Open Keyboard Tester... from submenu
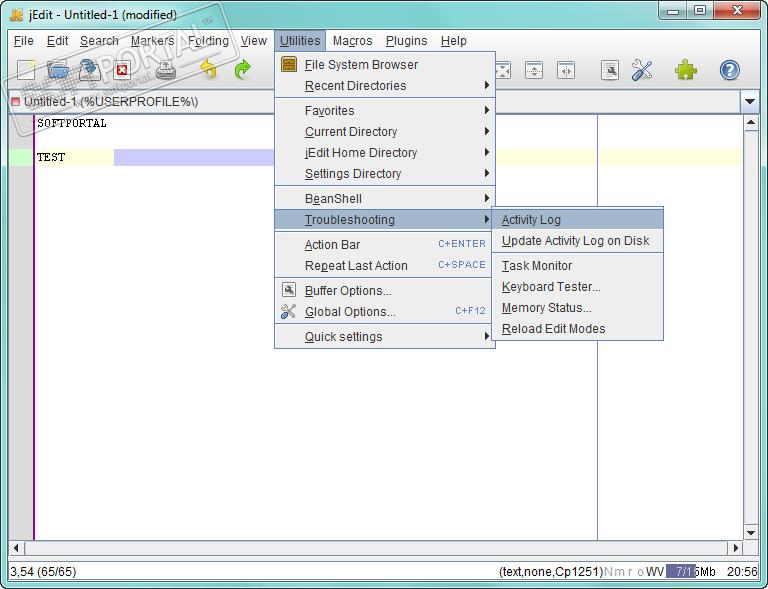Viewport: 768px width, 589px height. pos(577,287)
